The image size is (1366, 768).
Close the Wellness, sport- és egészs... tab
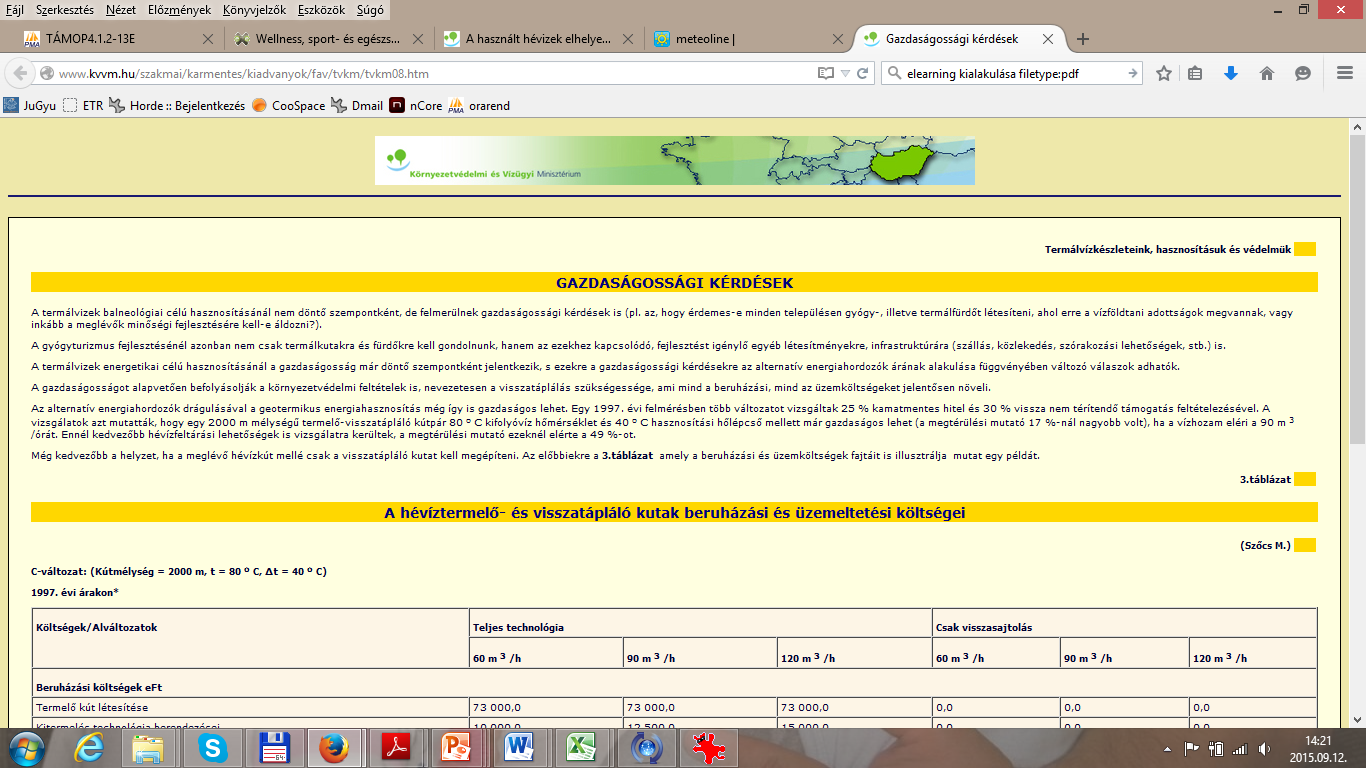(x=419, y=39)
